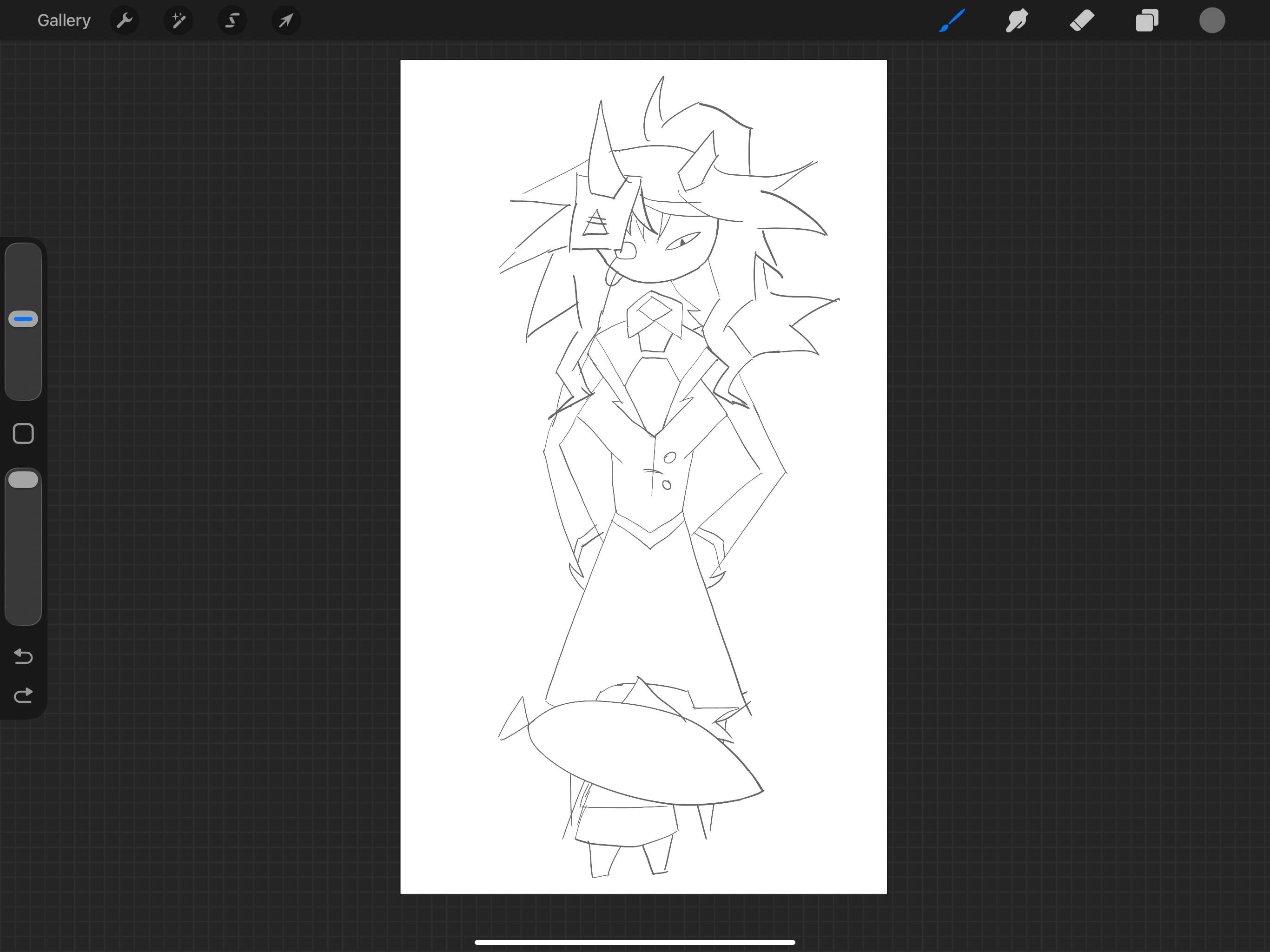
Task: Select the Smudge tool
Action: [x=1017, y=20]
